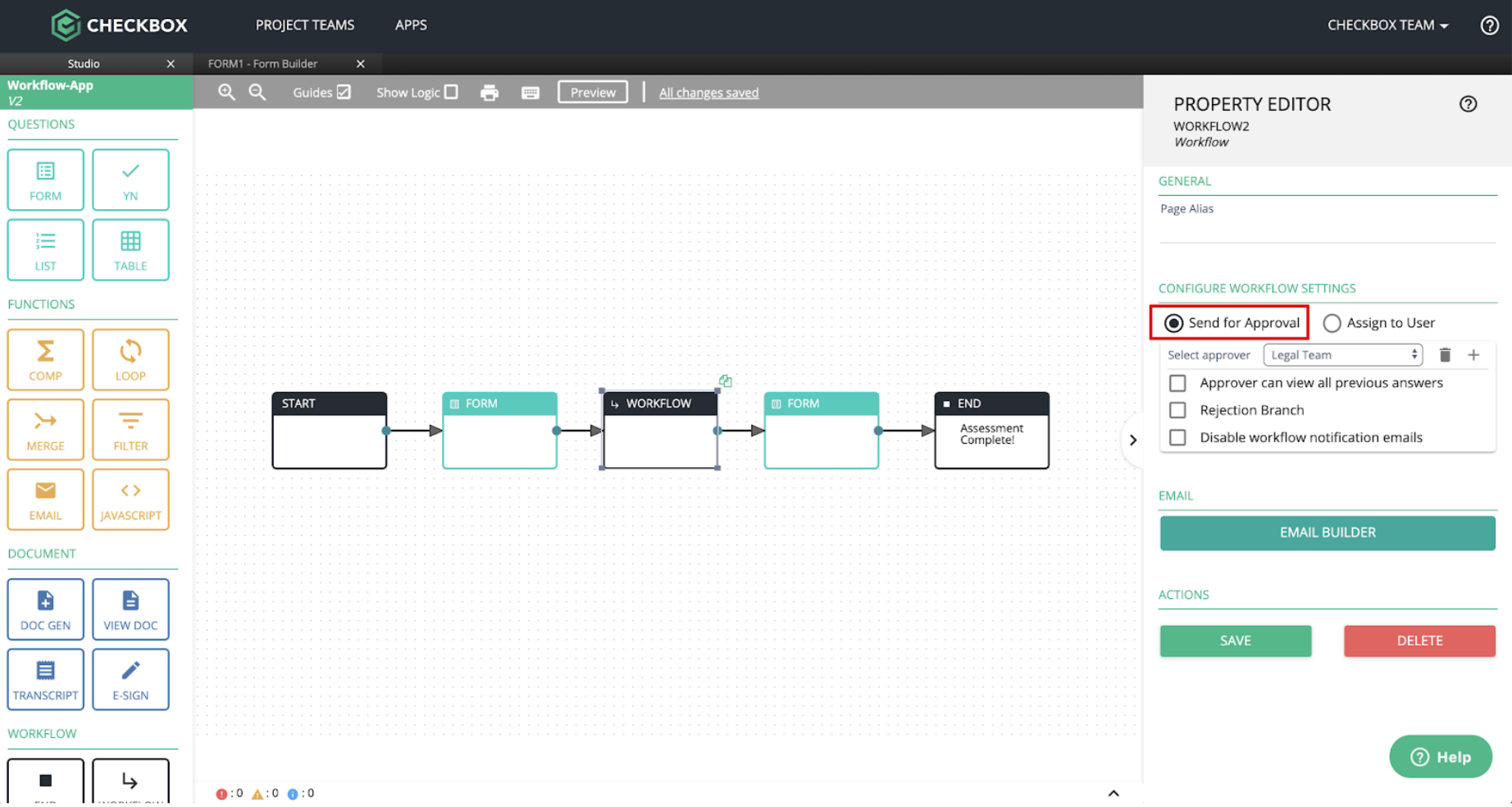
Task: Click the All changes saved link
Action: [x=709, y=93]
